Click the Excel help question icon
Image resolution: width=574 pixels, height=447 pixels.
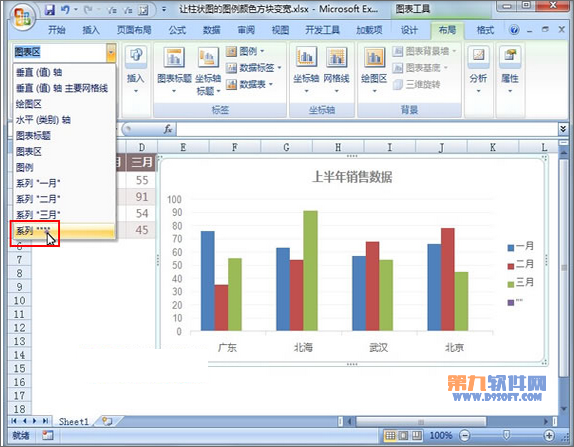(x=514, y=30)
